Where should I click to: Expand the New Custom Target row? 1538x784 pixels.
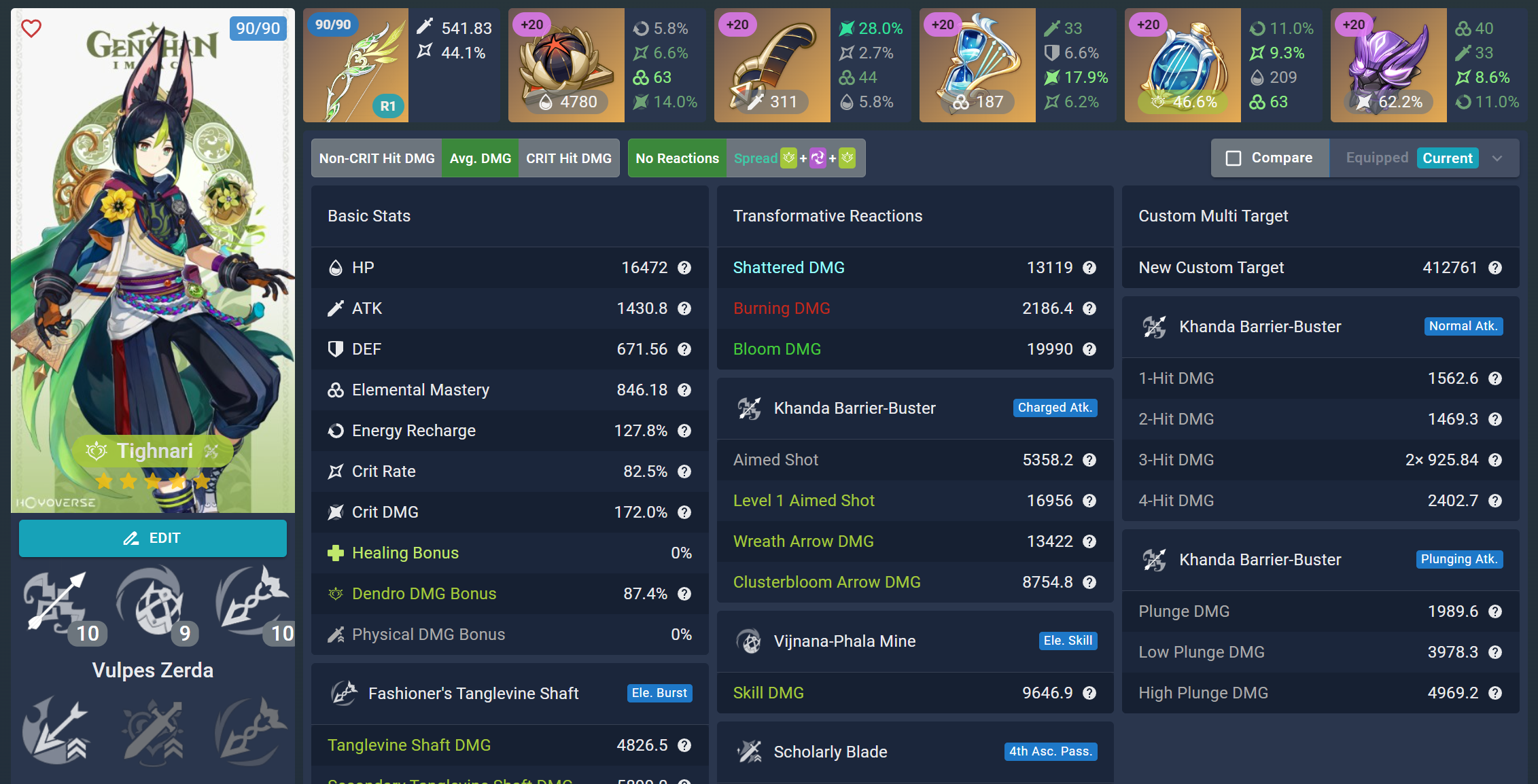[1320, 268]
